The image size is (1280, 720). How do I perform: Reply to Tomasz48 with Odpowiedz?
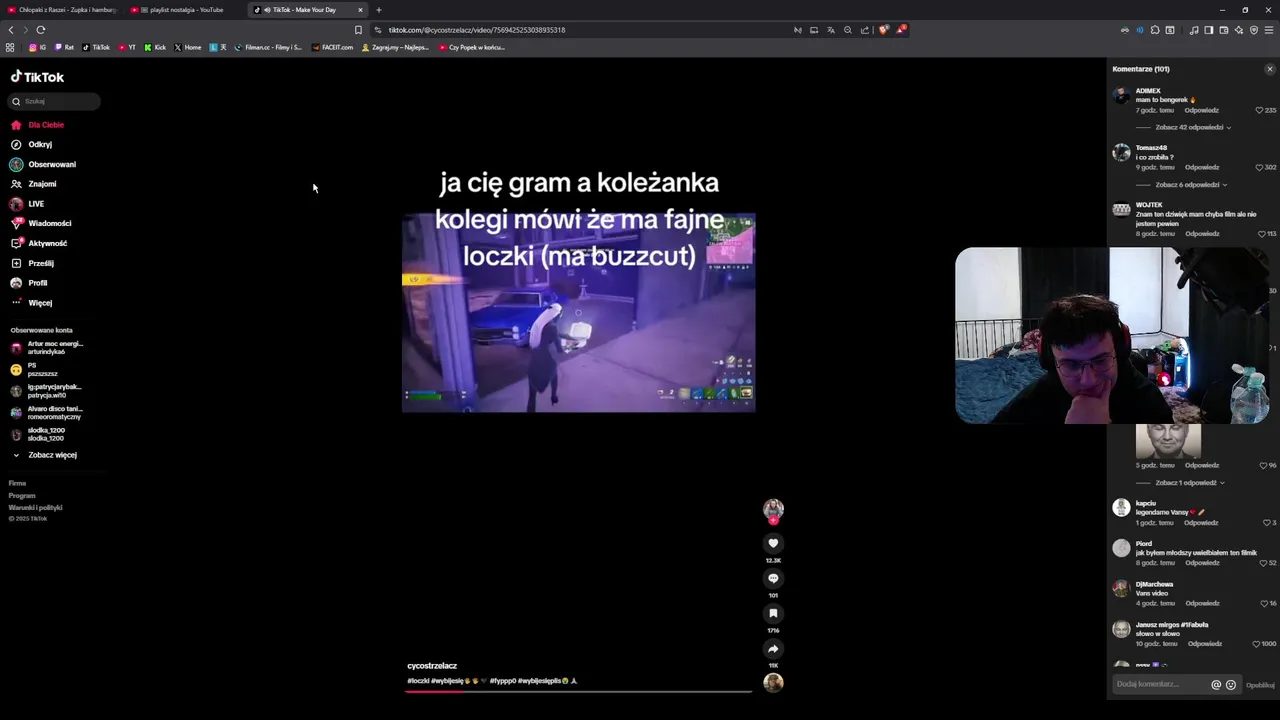point(1202,167)
